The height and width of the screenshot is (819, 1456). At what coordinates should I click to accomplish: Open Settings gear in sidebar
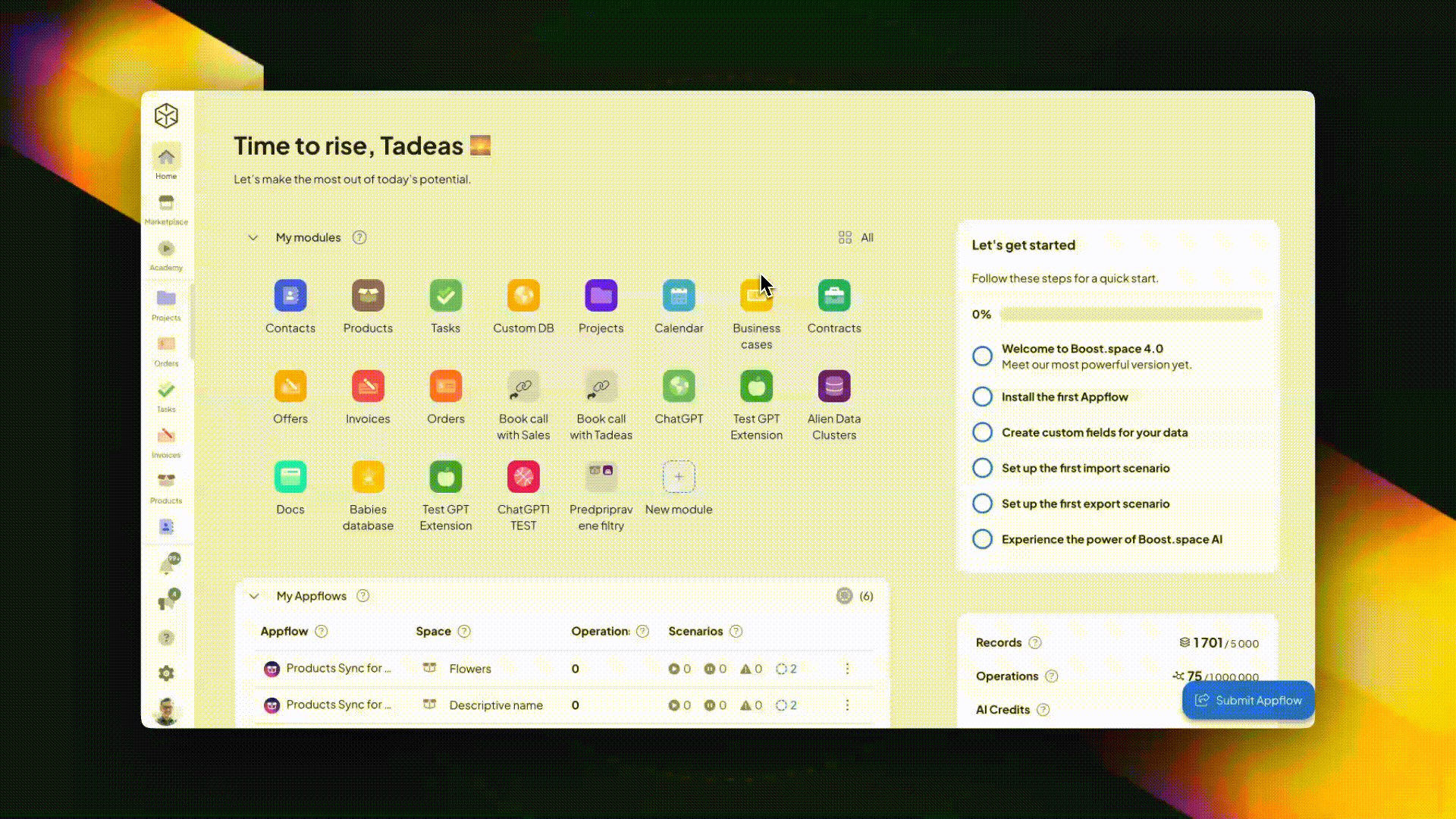pos(166,673)
